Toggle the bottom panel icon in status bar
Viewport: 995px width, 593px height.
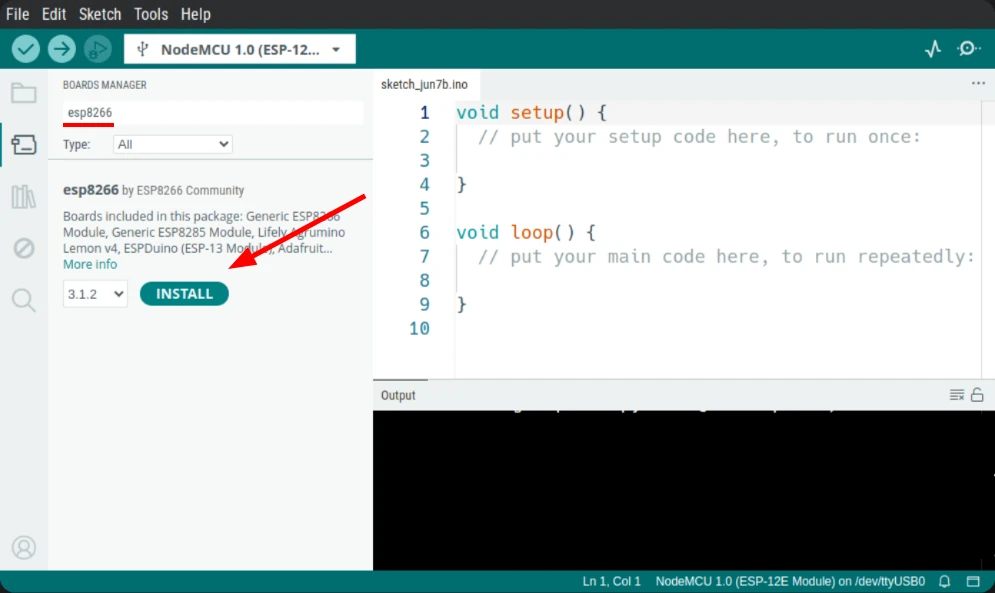coord(973,581)
